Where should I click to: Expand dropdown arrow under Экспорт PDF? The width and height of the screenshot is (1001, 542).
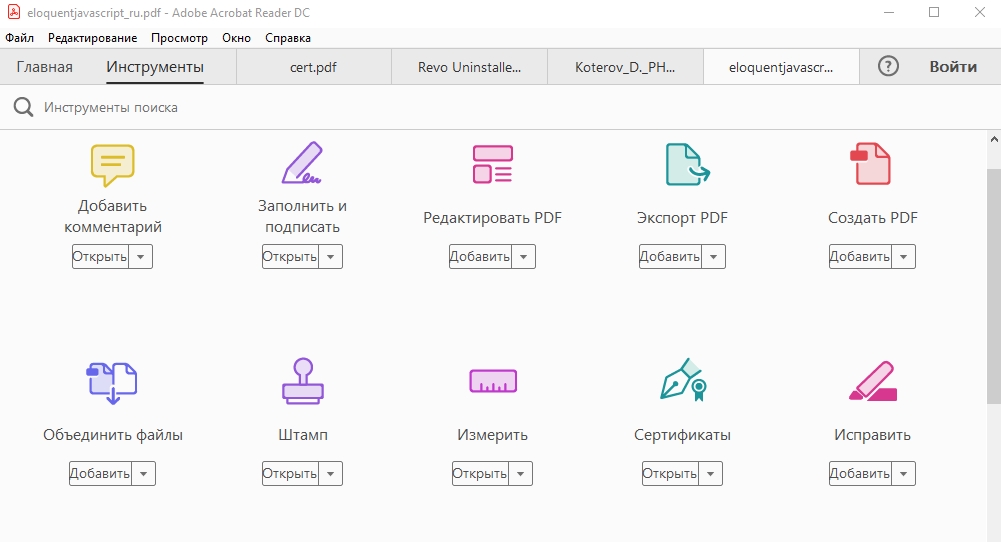pos(713,257)
